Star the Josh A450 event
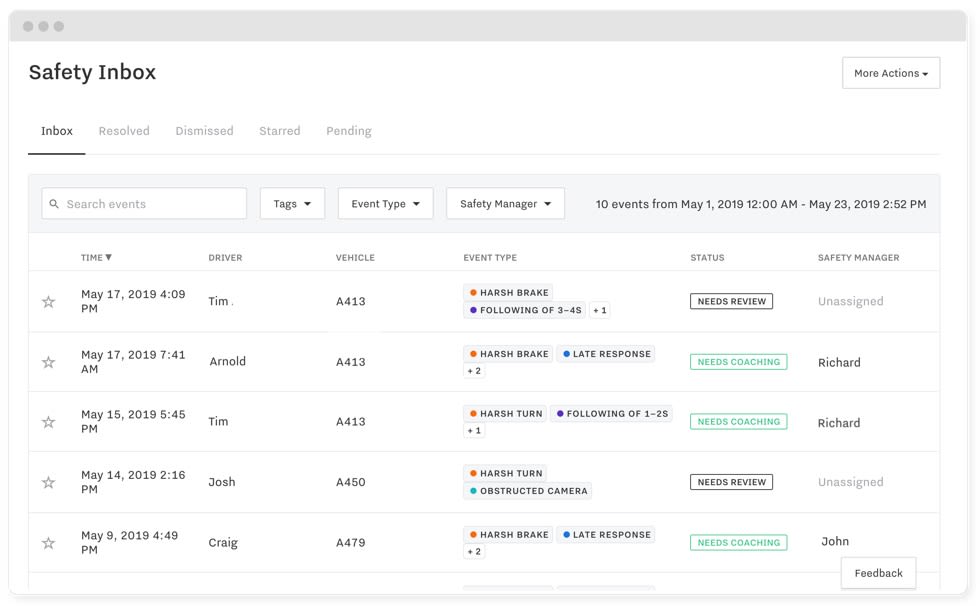Image resolution: width=980 pixels, height=606 pixels. 49,482
